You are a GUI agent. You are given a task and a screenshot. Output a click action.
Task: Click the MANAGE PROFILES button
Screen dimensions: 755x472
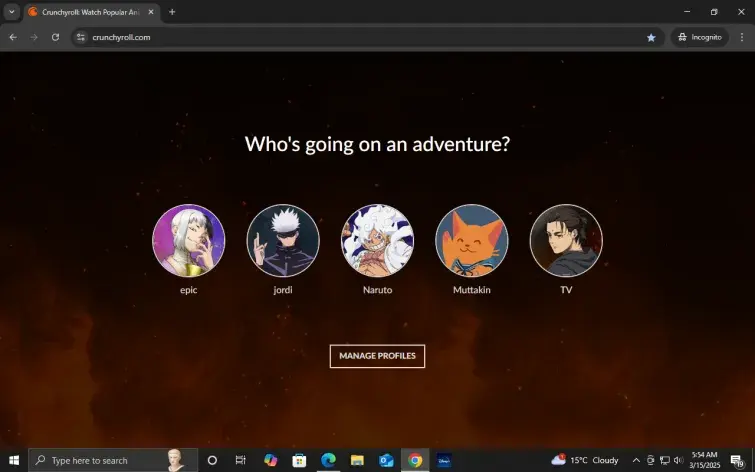(x=377, y=356)
